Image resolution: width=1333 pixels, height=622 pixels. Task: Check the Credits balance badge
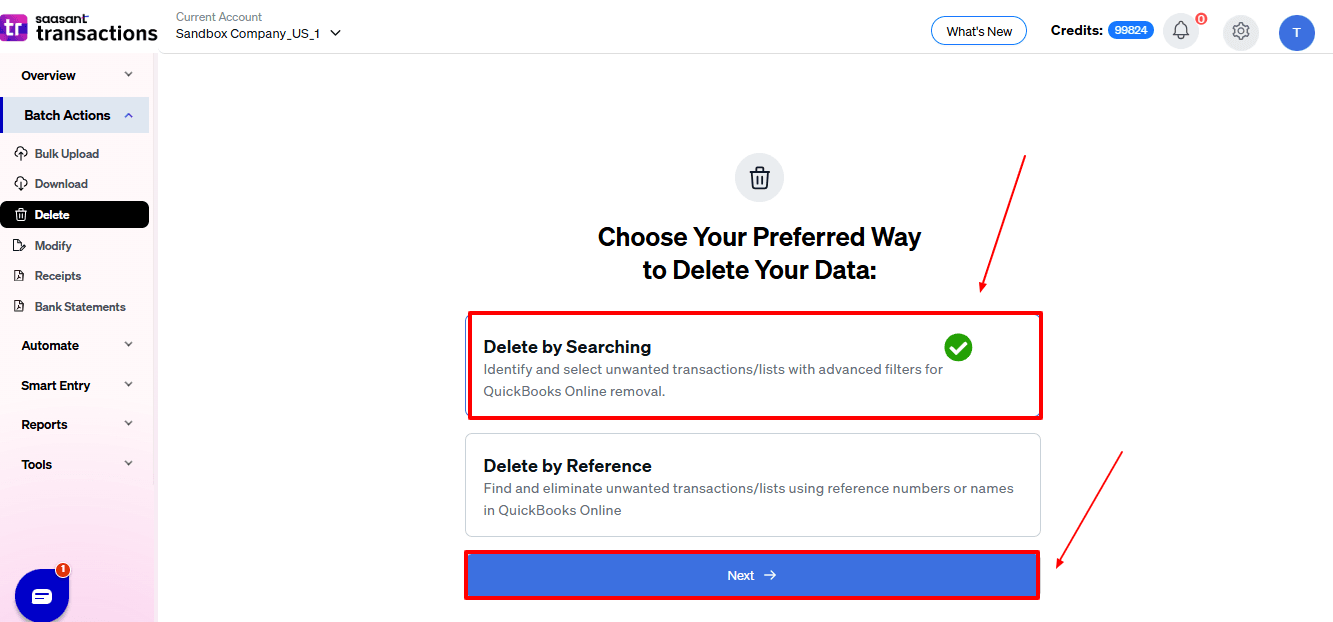pos(1131,29)
